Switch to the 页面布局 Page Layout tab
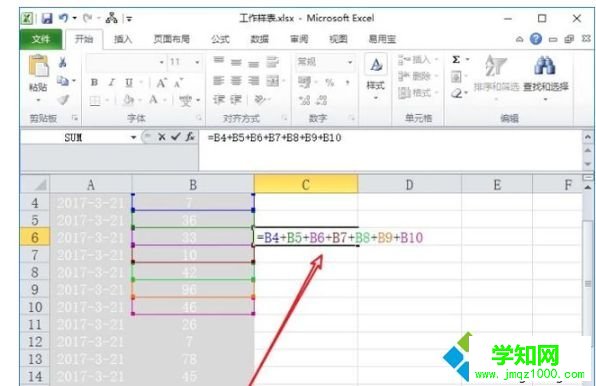 tap(171, 39)
